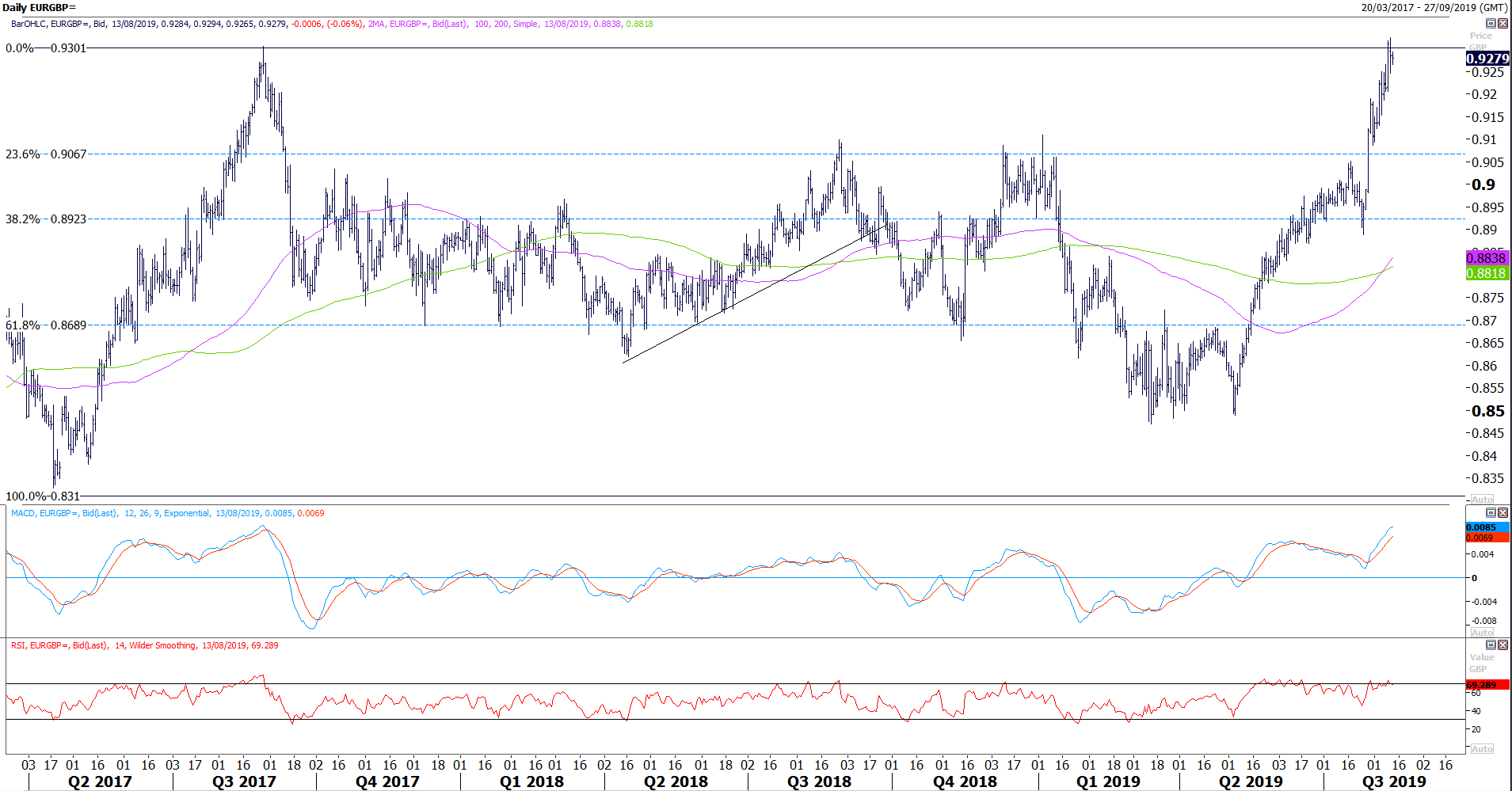Select the 23.6% 0.9067 Fibonacci label
The height and width of the screenshot is (791, 1512).
click(x=46, y=154)
